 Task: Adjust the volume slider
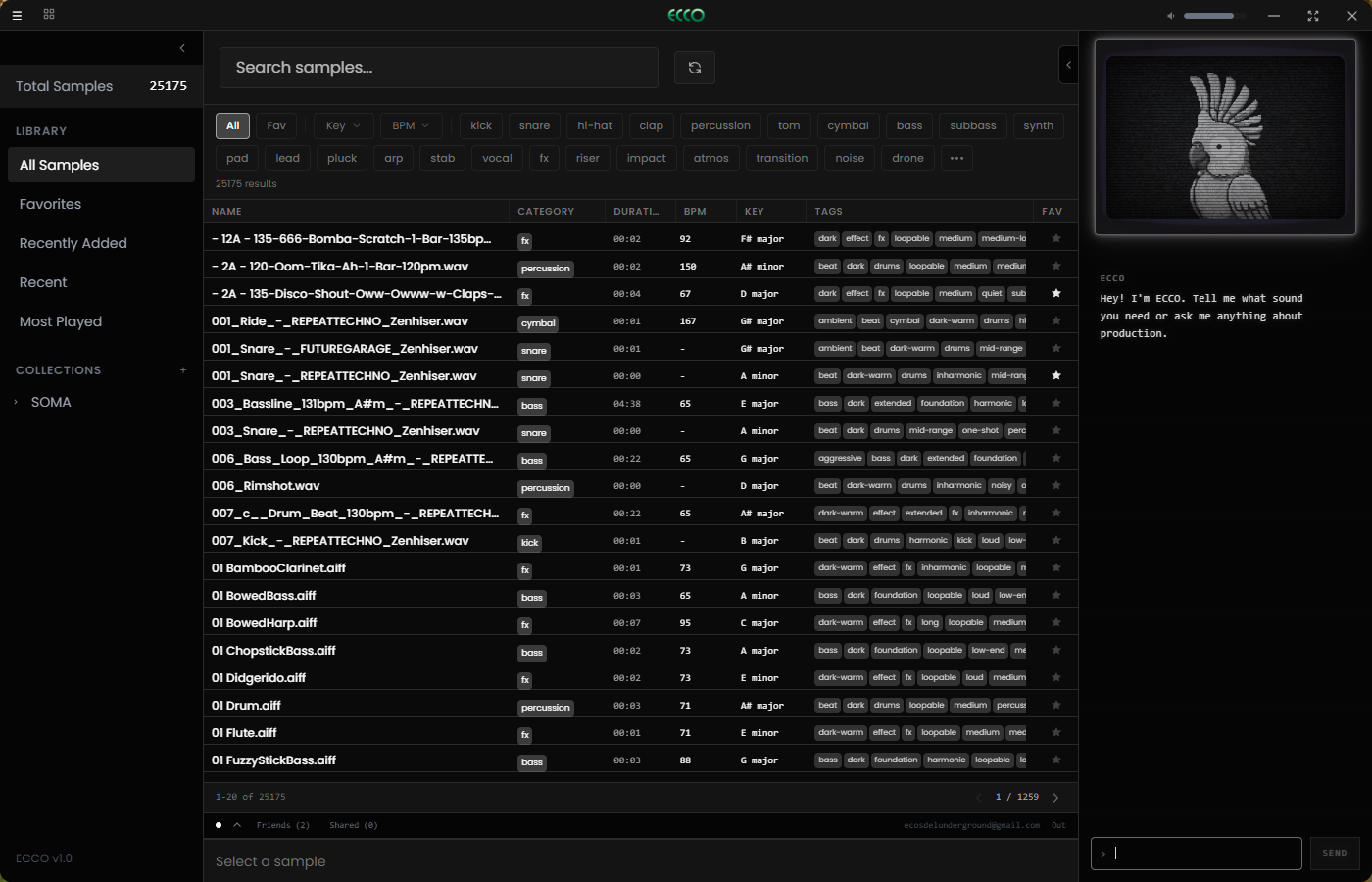(1213, 16)
